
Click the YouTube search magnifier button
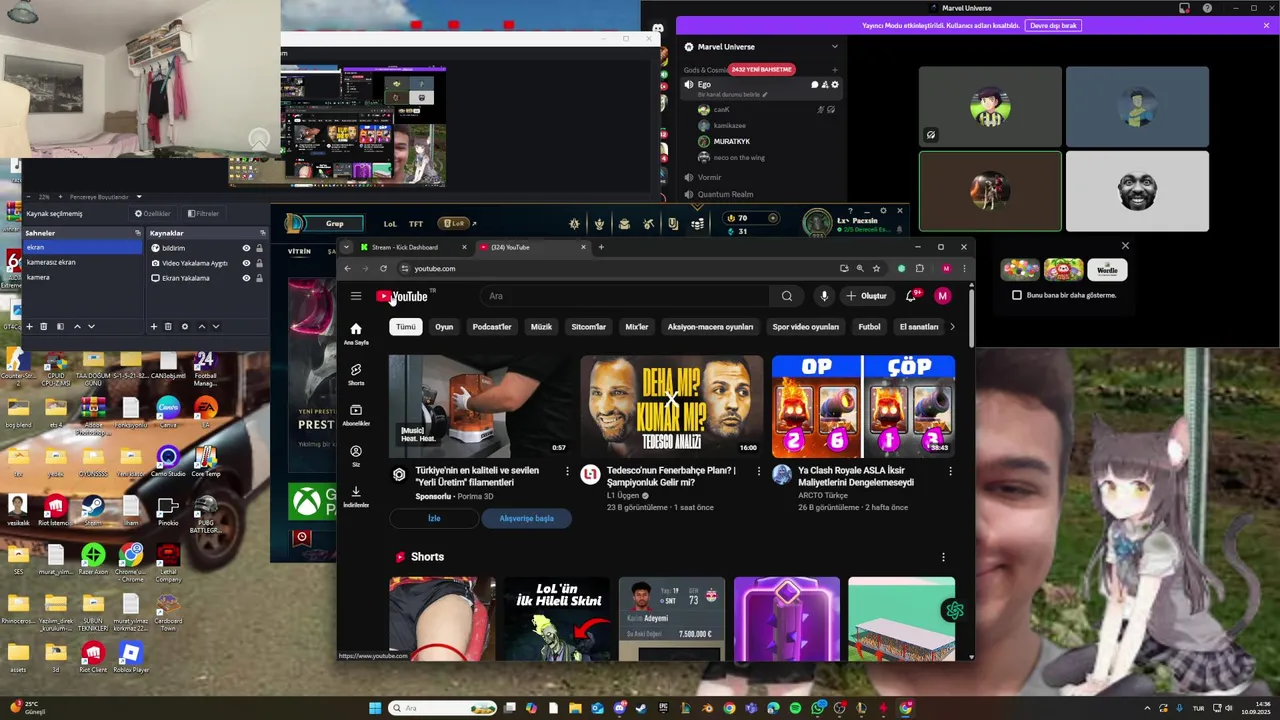[x=787, y=296]
